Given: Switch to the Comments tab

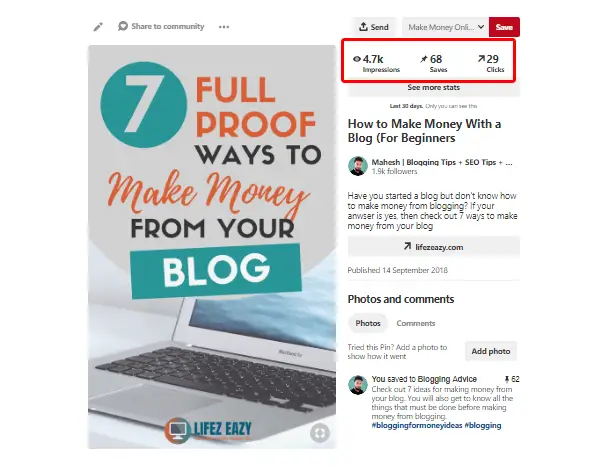Looking at the screenshot, I should 416,323.
